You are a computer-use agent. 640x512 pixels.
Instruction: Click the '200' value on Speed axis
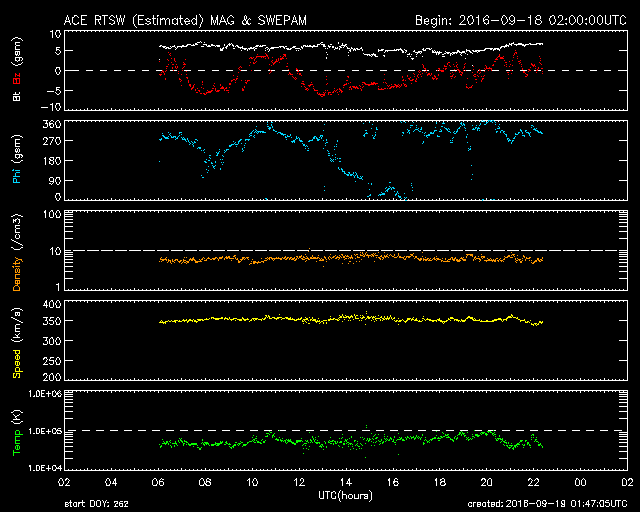pos(52,377)
